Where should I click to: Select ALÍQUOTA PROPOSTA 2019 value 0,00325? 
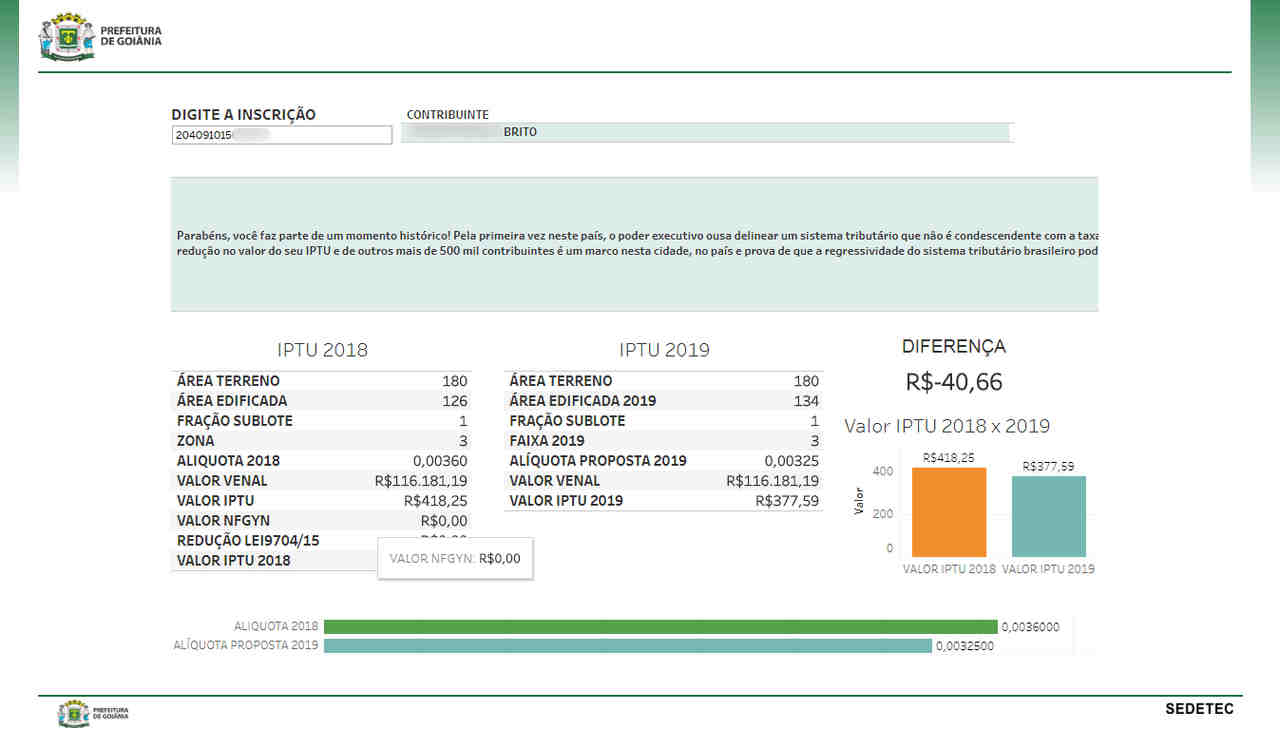(792, 461)
